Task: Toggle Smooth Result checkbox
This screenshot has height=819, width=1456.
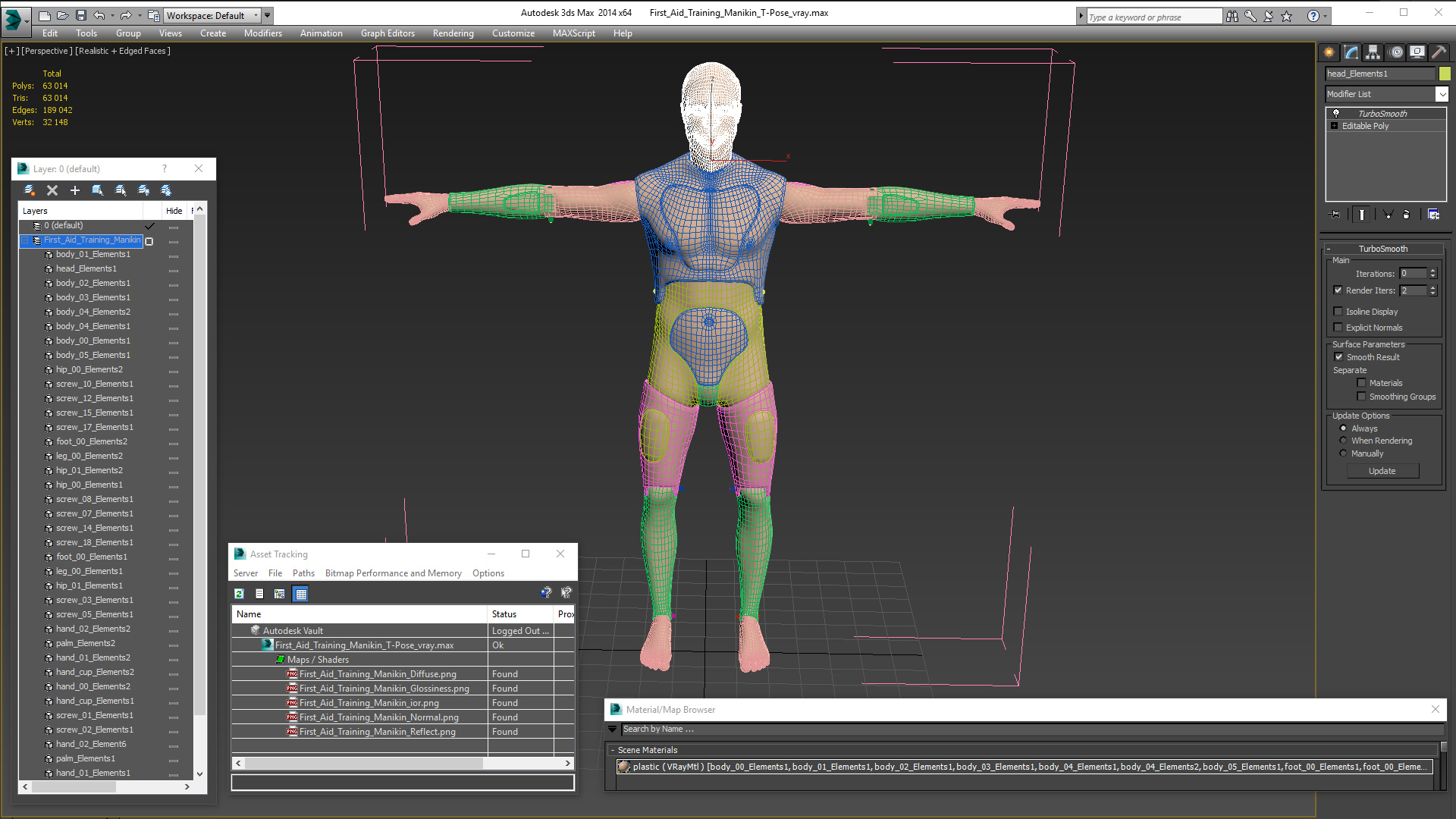Action: 1339,357
